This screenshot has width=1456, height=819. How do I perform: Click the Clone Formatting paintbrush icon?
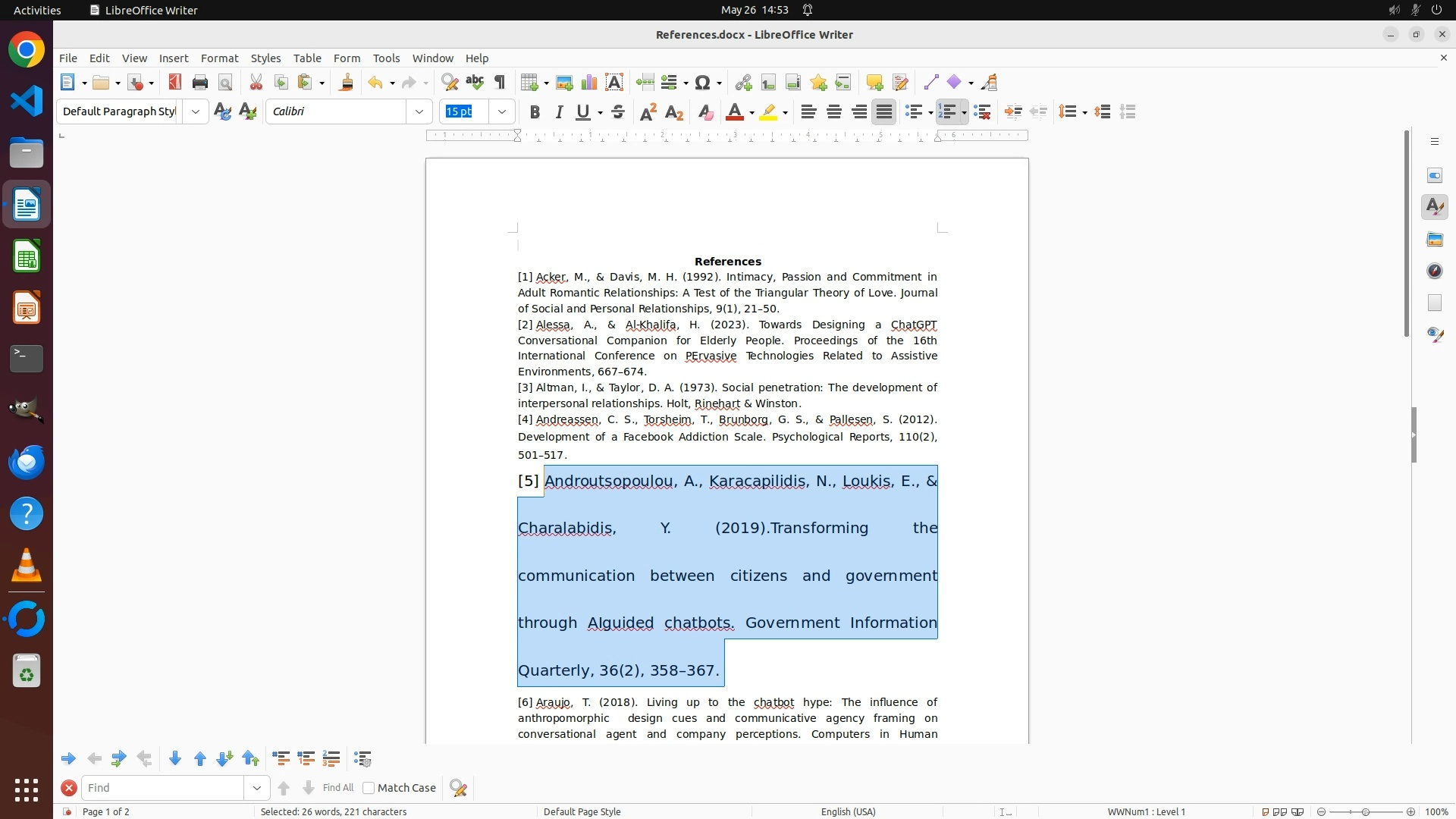click(x=347, y=83)
